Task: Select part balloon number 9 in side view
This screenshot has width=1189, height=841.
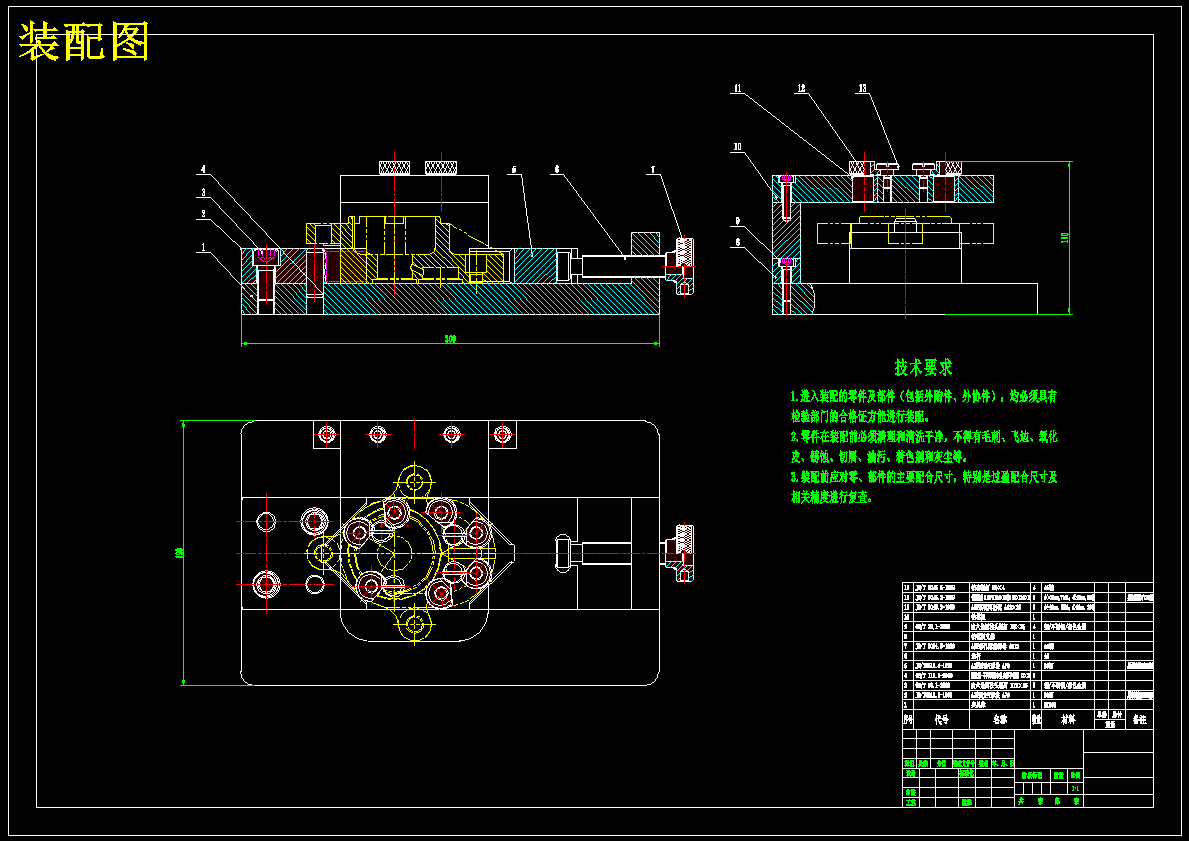Action: tap(736, 221)
